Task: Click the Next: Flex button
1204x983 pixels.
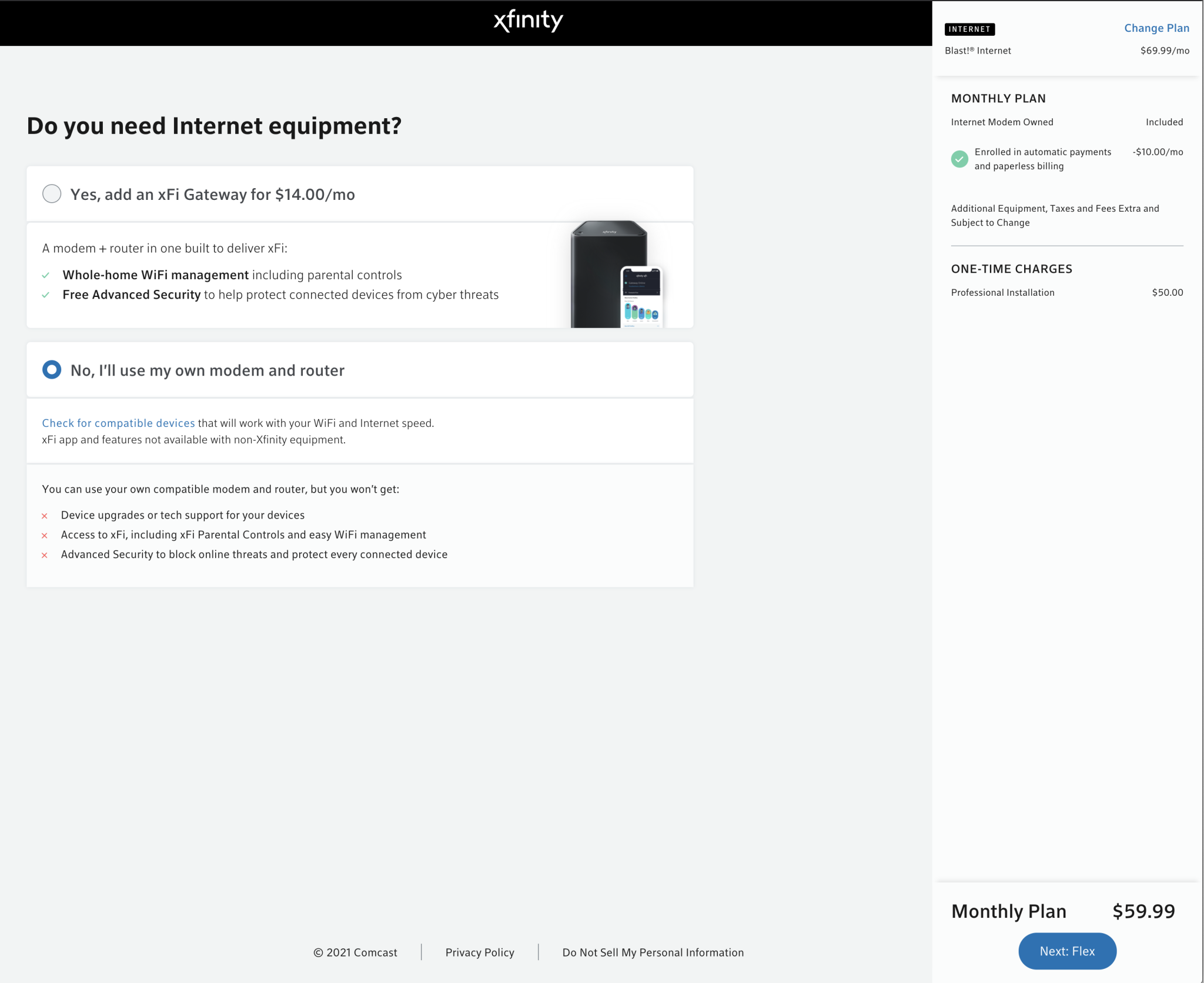Action: pos(1067,951)
